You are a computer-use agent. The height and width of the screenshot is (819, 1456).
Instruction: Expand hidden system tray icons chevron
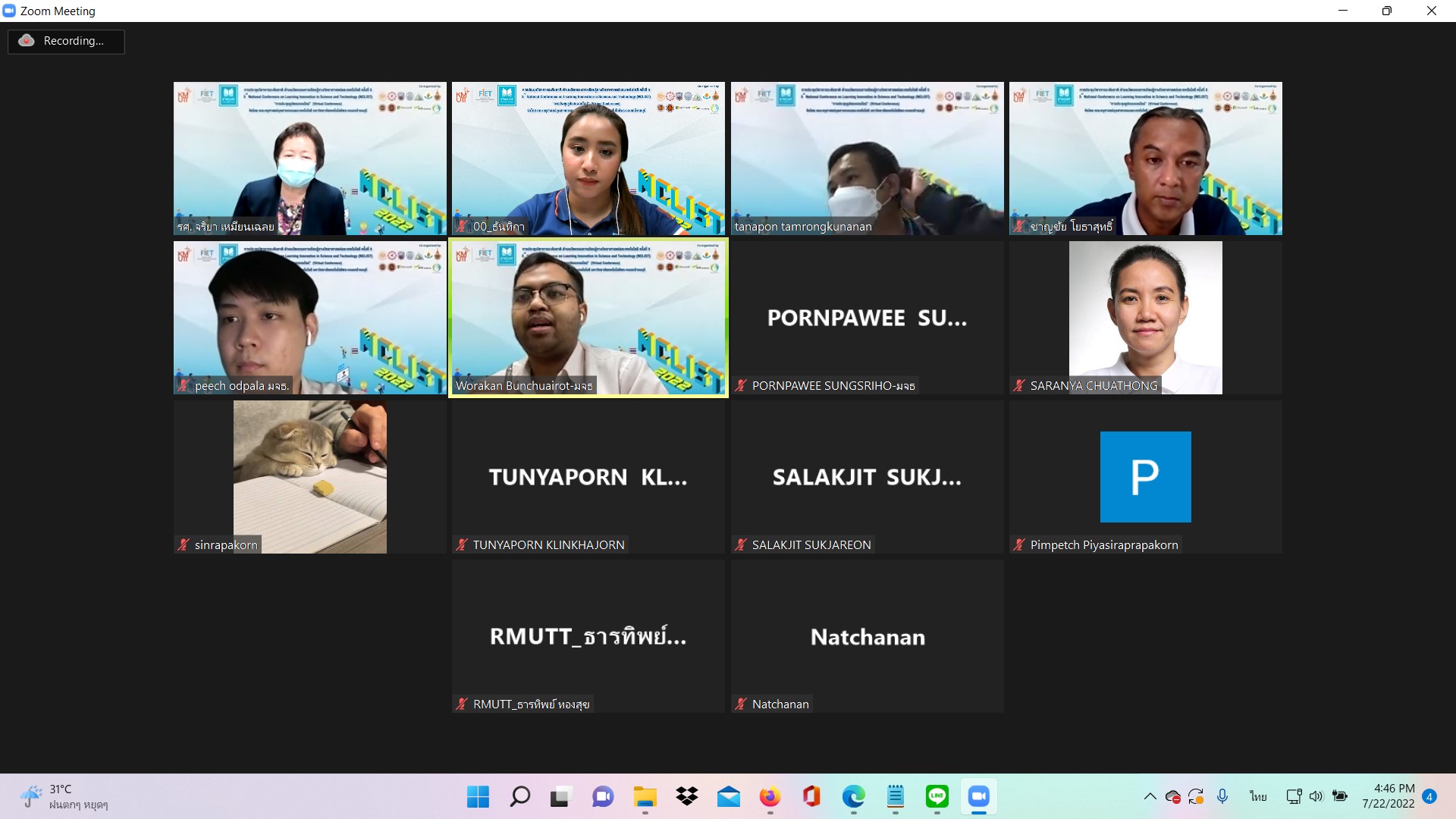click(x=1150, y=796)
